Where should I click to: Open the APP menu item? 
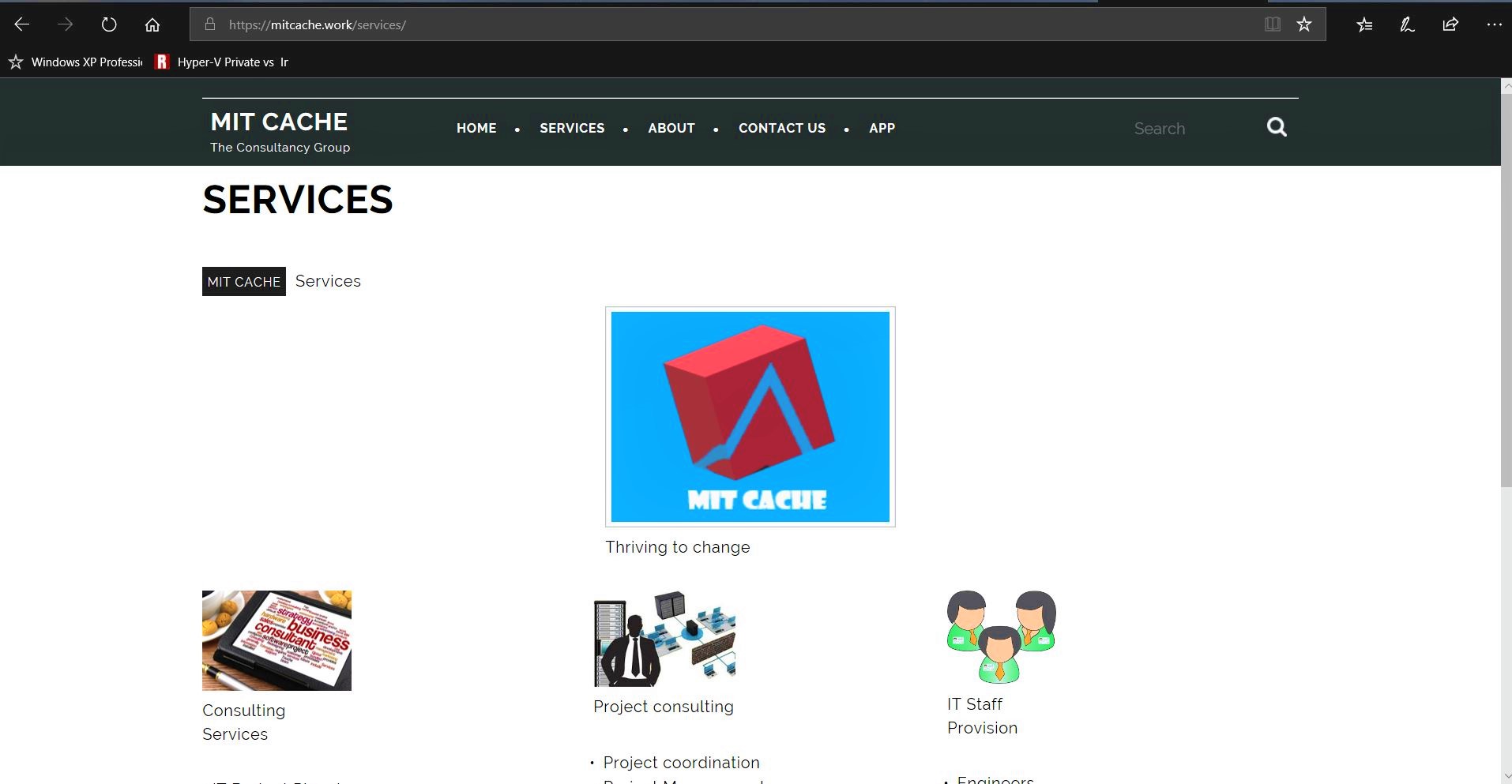click(882, 128)
